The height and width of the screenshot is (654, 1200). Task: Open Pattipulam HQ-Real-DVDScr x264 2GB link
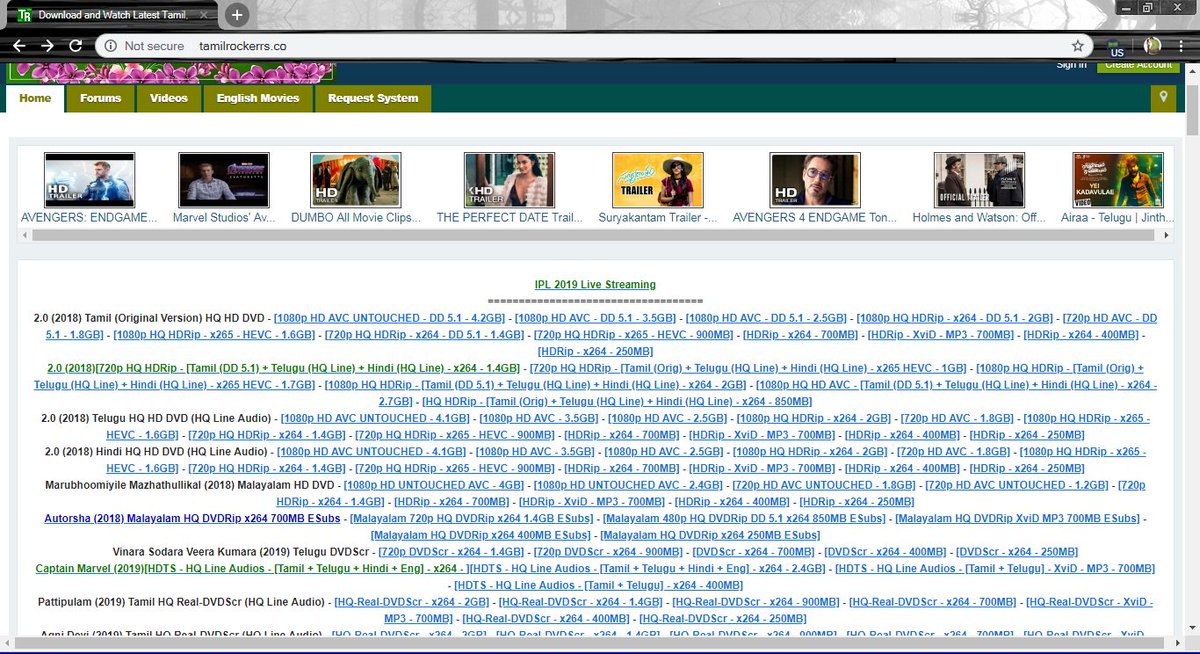[x=411, y=602]
